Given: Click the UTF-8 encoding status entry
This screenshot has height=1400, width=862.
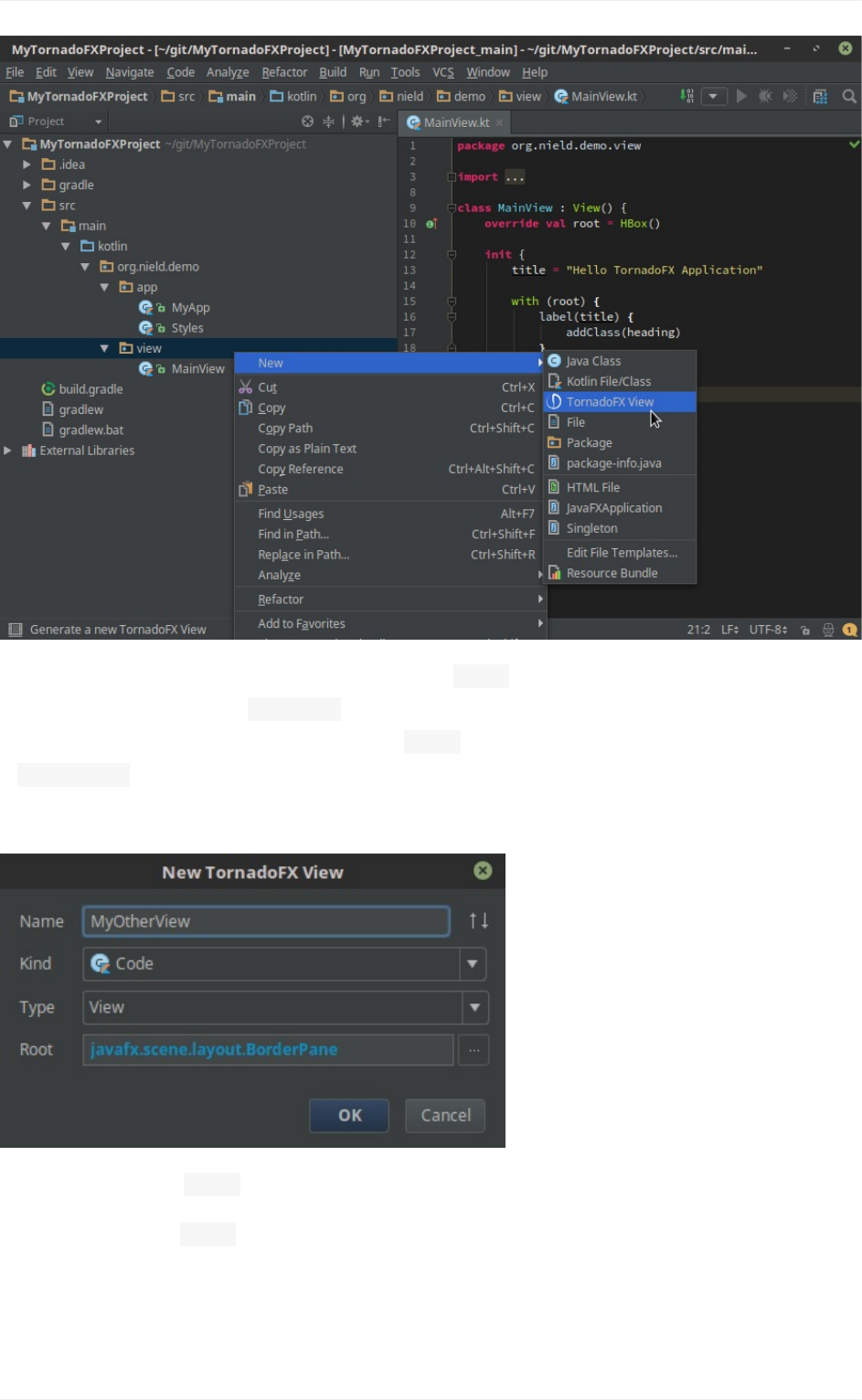Looking at the screenshot, I should coord(768,630).
